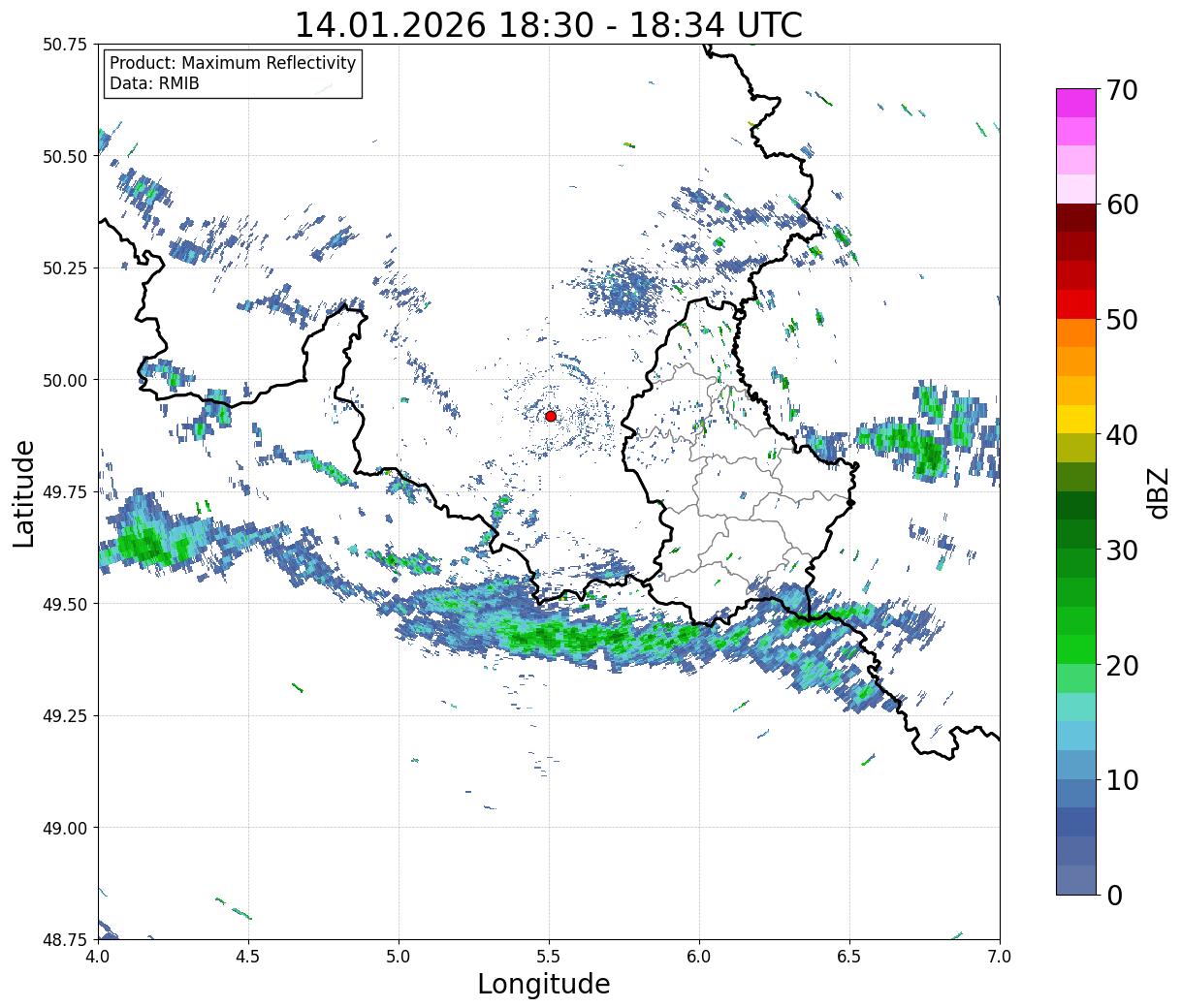1182x1008 pixels.
Task: Click the orange swatch just below 50 dBZ
Action: [x=1076, y=333]
